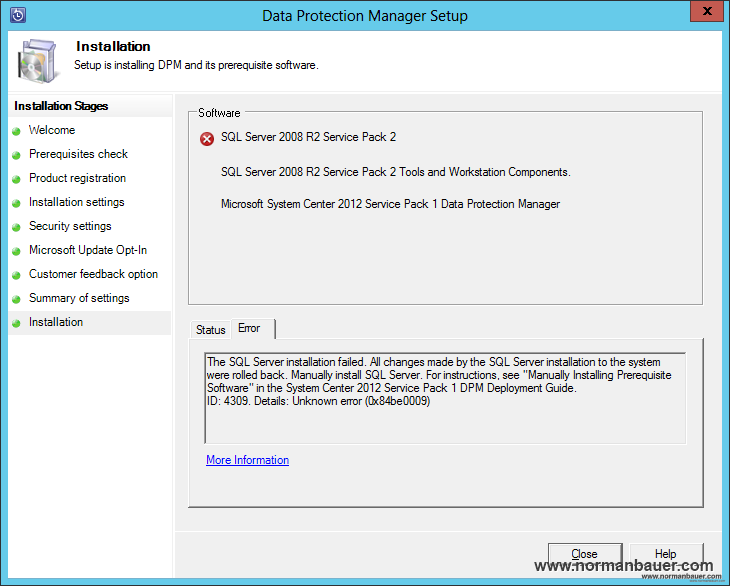The height and width of the screenshot is (586, 730).
Task: Click the bold Installation page heading
Action: pyautogui.click(x=113, y=46)
